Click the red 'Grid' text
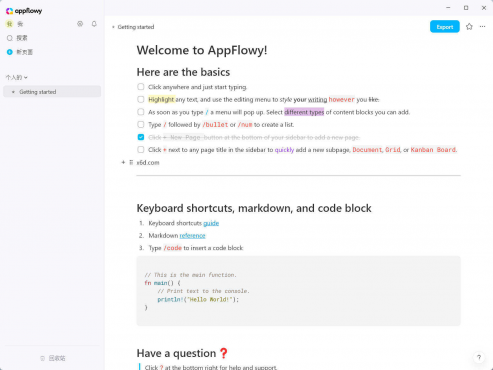This screenshot has width=493, height=370. 393,150
